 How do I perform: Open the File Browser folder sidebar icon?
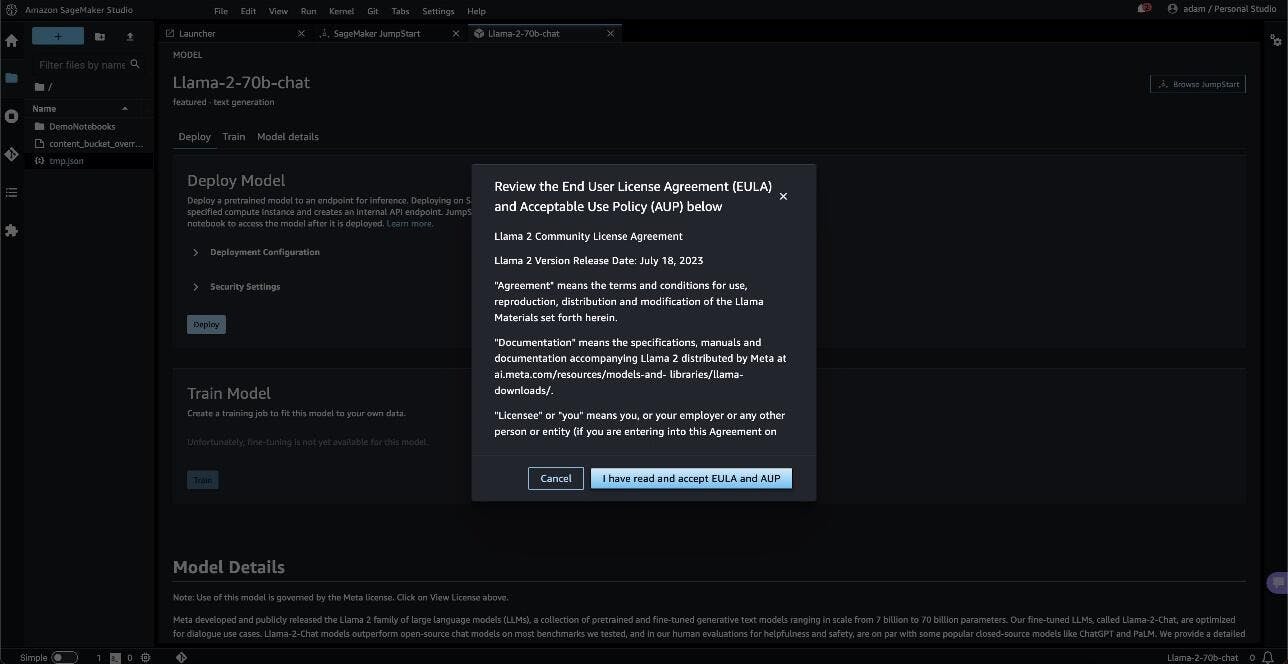tap(12, 78)
